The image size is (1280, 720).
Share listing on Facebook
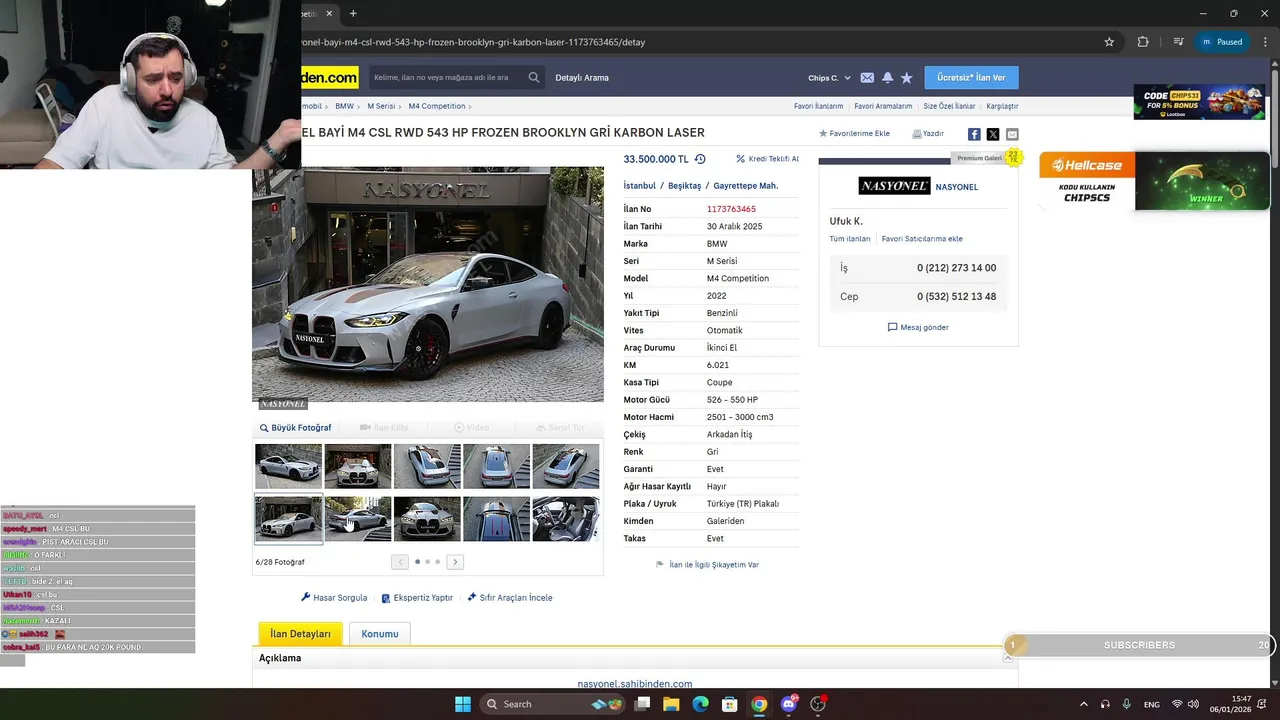(974, 134)
